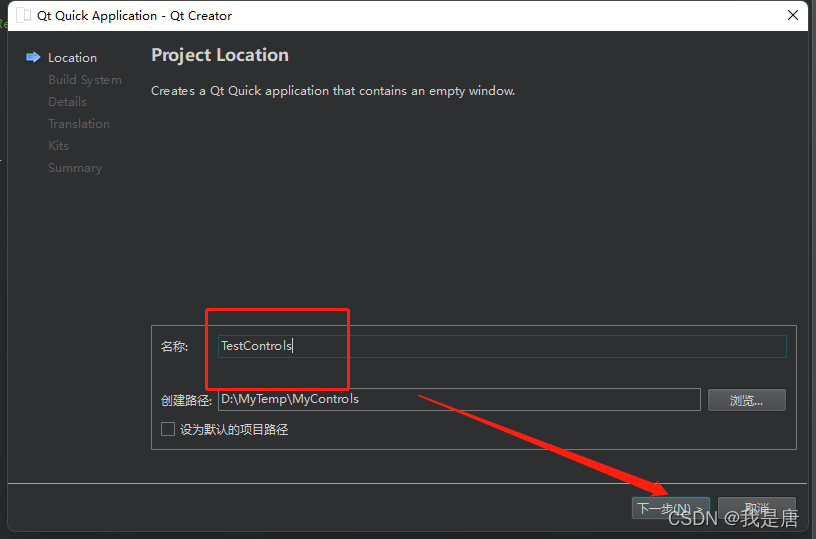The width and height of the screenshot is (816, 539).
Task: Open the 浏览... browse button
Action: pyautogui.click(x=747, y=400)
